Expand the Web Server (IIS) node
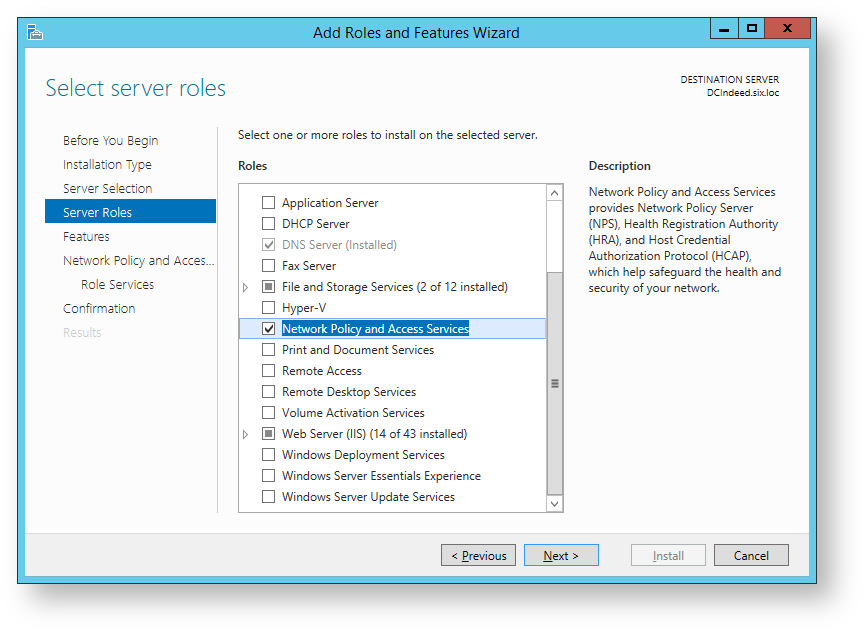This screenshot has width=865, height=632. click(x=246, y=435)
